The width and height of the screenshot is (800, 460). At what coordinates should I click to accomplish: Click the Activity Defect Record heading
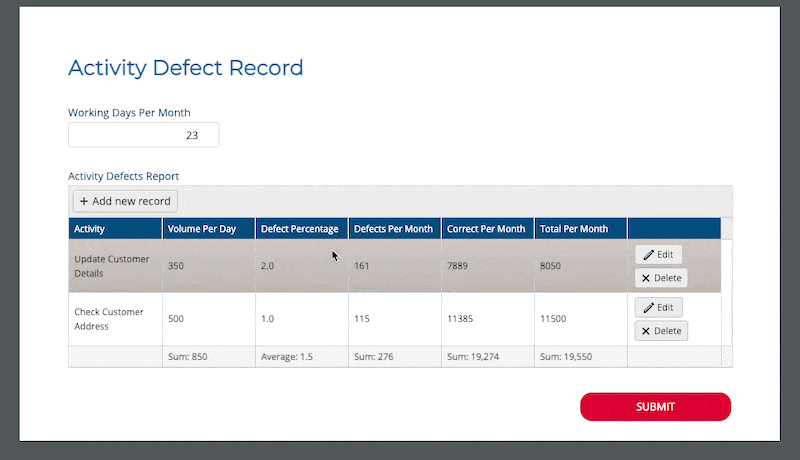pos(185,68)
